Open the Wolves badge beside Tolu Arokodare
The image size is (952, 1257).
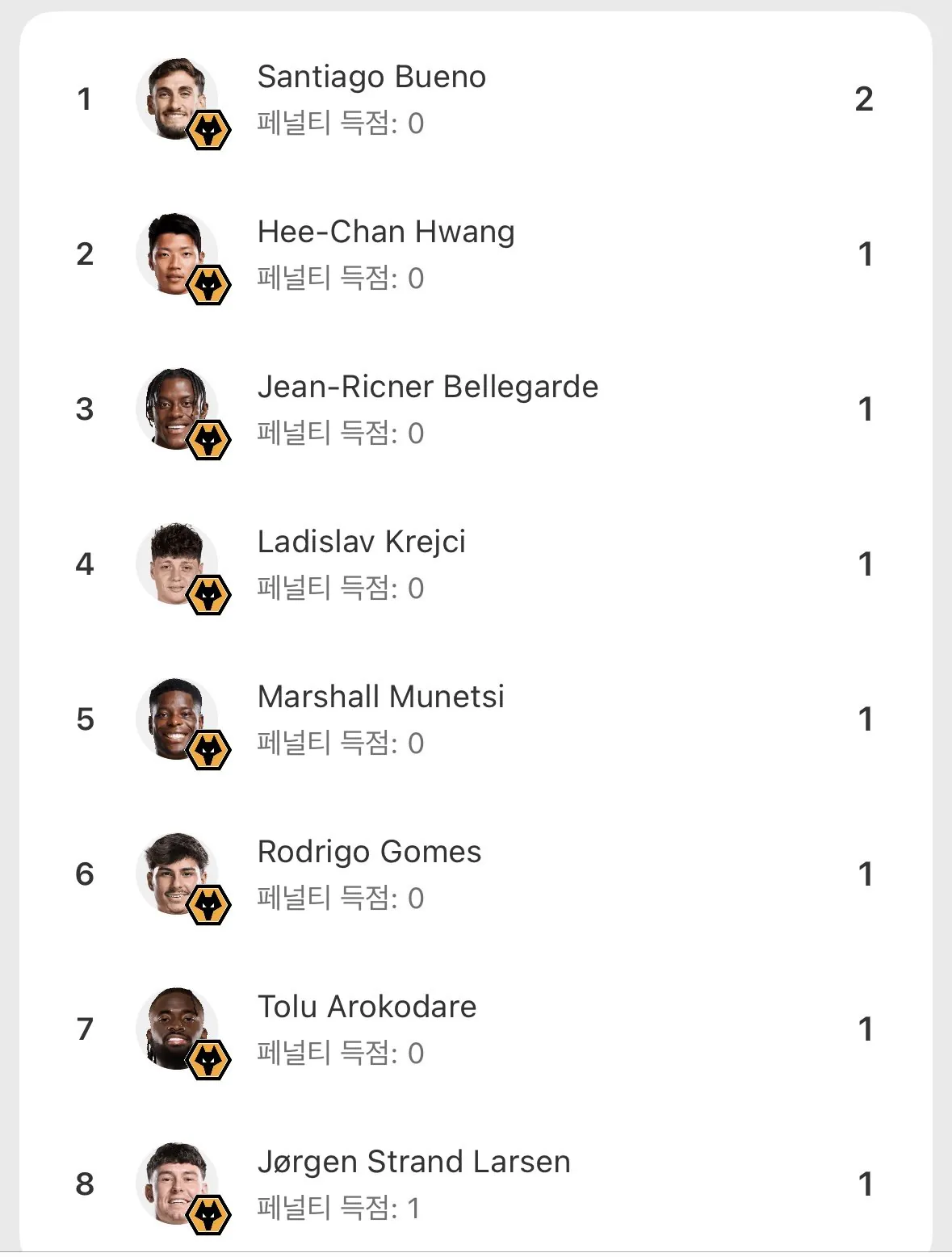[208, 1060]
